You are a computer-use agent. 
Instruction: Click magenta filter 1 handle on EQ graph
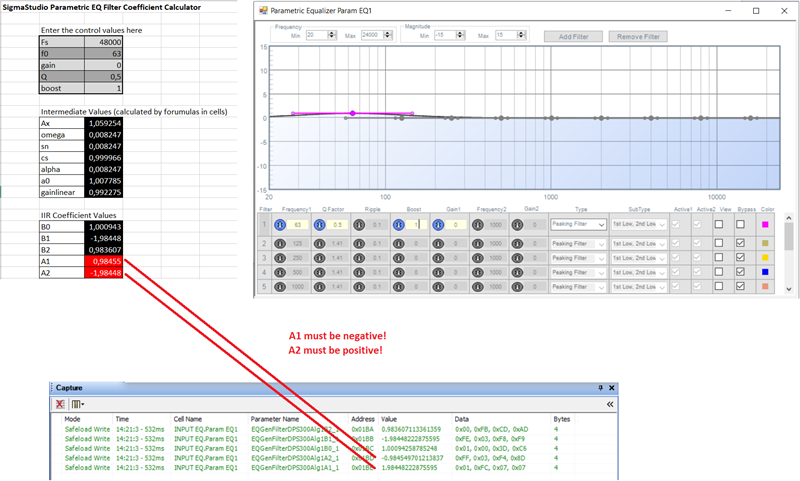coord(353,113)
